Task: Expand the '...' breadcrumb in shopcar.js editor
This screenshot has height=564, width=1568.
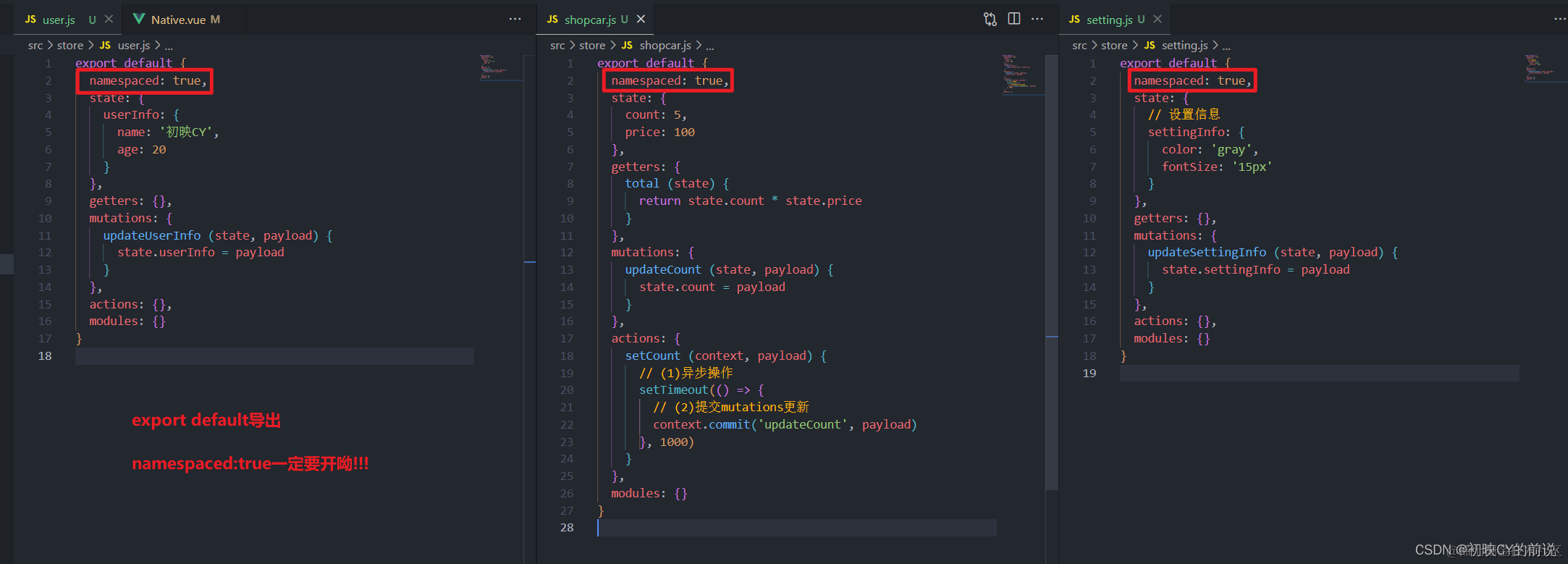Action: pos(709,46)
